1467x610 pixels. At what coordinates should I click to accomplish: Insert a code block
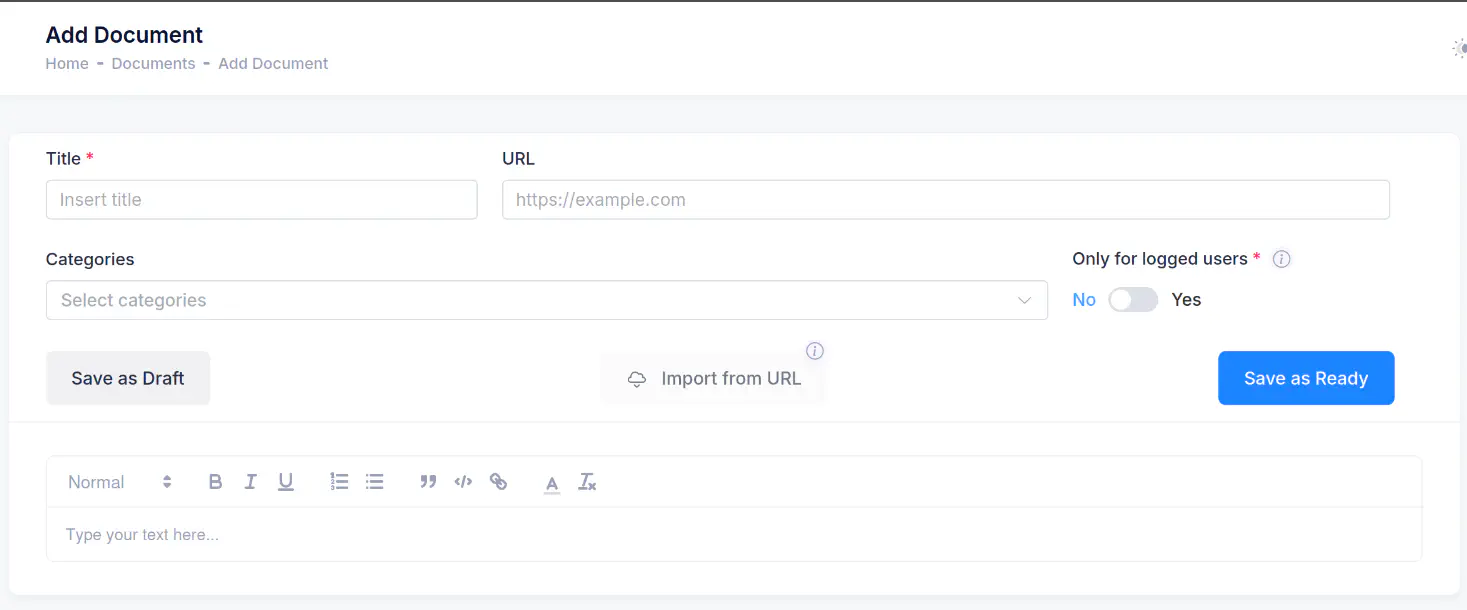click(463, 482)
